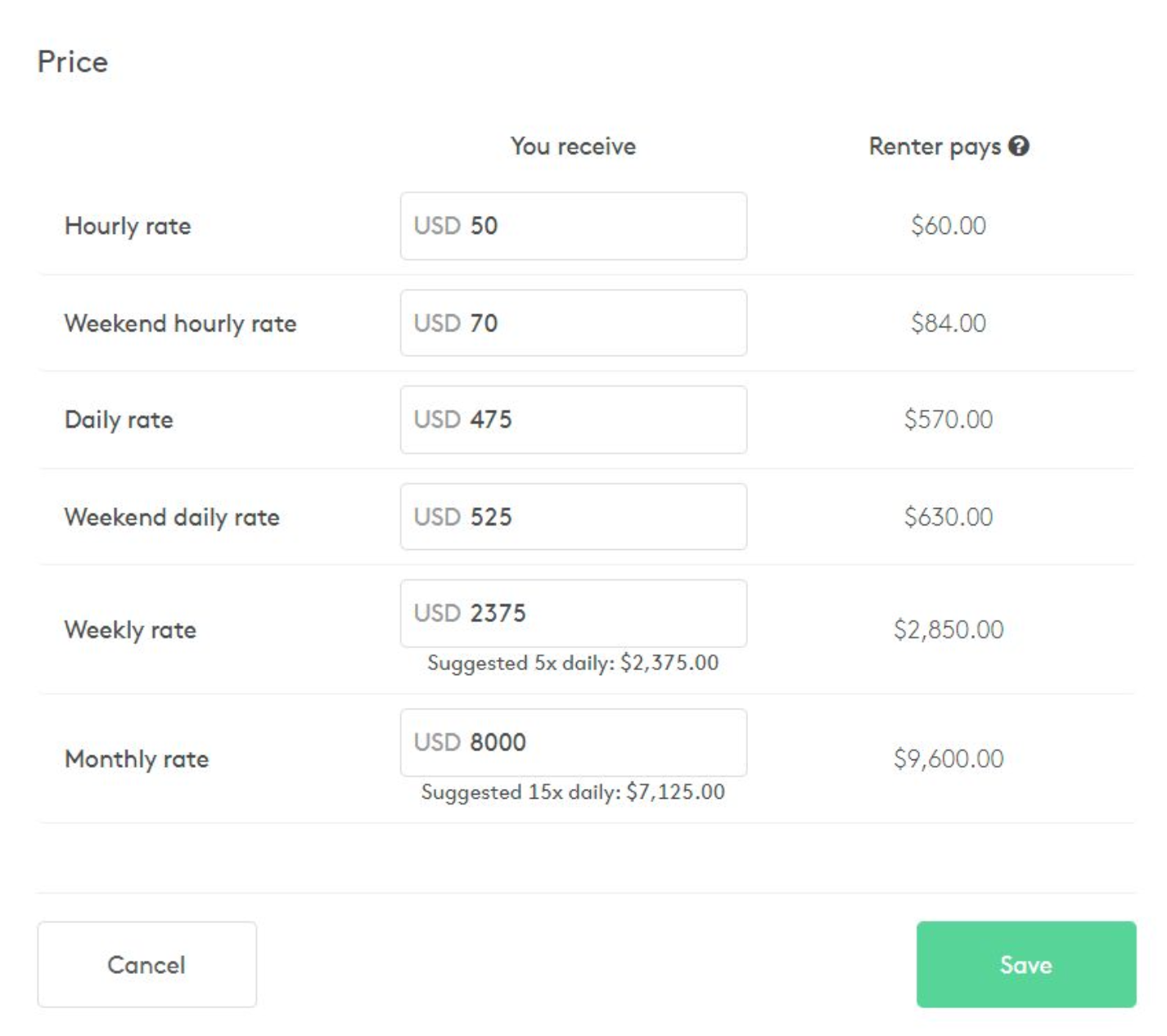Select the Daily rate USD 475 field
The width and height of the screenshot is (1167, 1036).
coord(573,420)
